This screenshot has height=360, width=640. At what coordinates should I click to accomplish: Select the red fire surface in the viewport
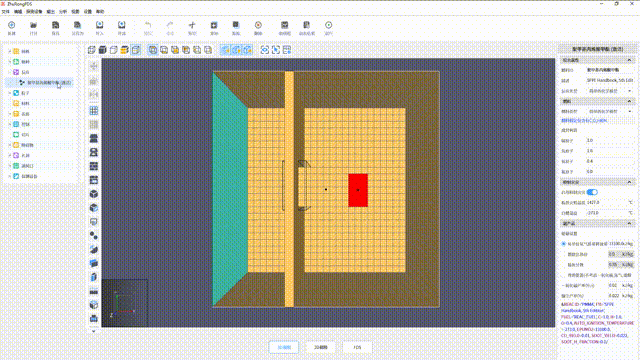point(358,190)
